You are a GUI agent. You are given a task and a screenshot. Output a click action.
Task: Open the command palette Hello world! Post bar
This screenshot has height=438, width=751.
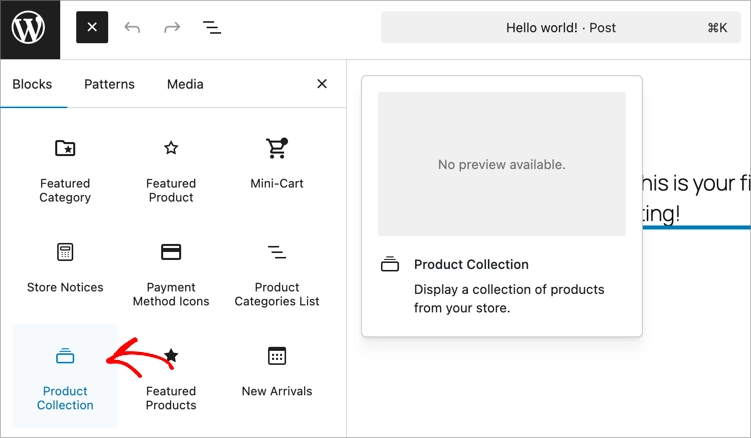point(561,28)
